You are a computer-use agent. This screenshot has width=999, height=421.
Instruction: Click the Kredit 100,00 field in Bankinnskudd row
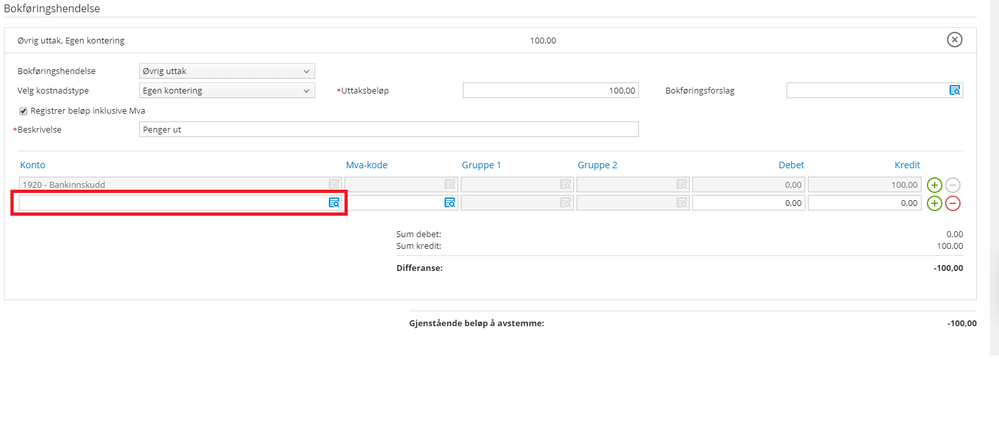click(x=865, y=185)
